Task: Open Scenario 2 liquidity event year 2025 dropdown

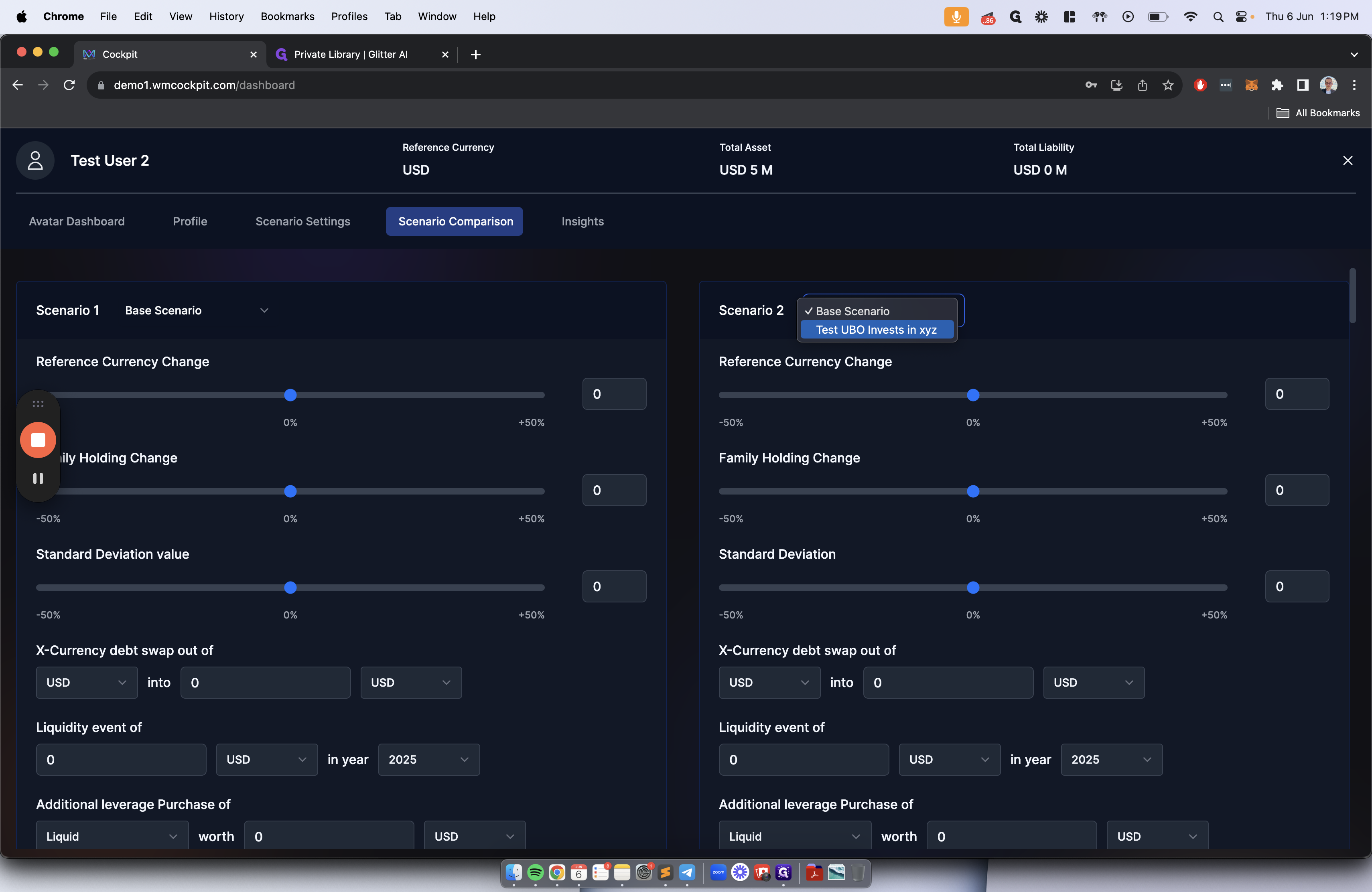Action: click(1111, 760)
